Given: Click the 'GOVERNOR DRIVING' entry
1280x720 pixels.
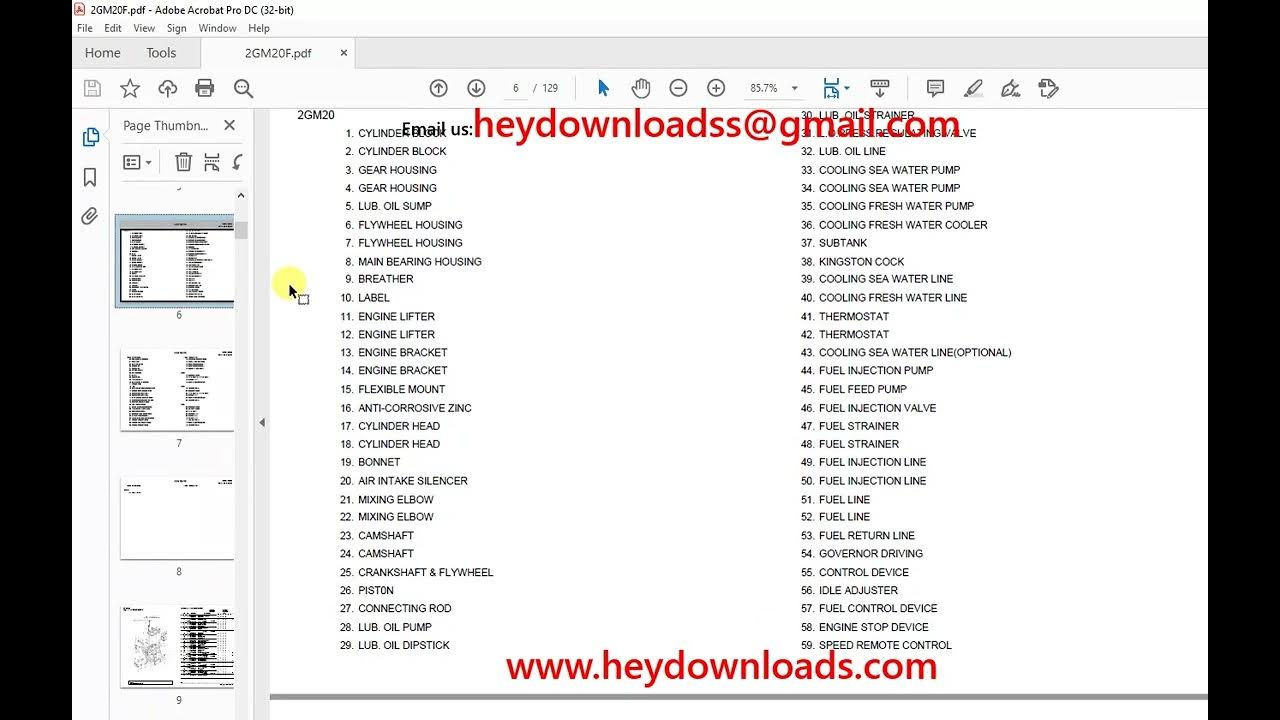Looking at the screenshot, I should point(871,554).
